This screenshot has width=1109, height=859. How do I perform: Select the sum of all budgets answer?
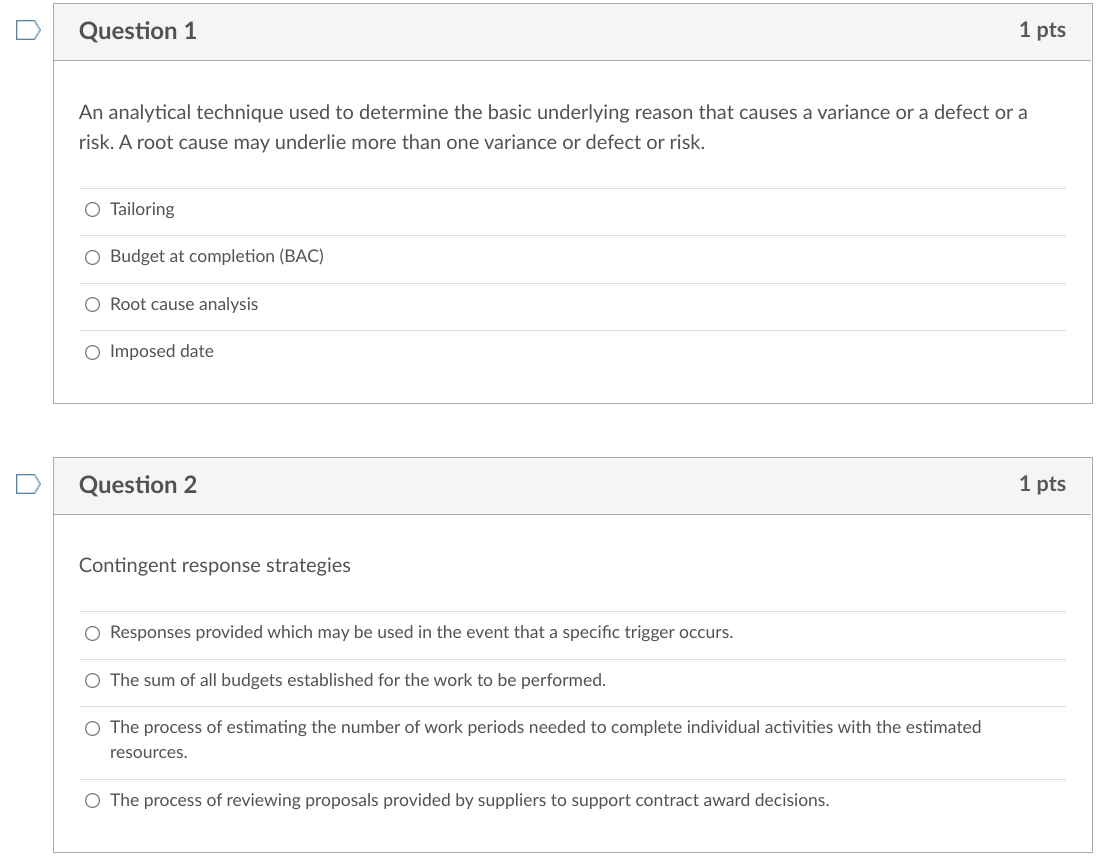92,680
